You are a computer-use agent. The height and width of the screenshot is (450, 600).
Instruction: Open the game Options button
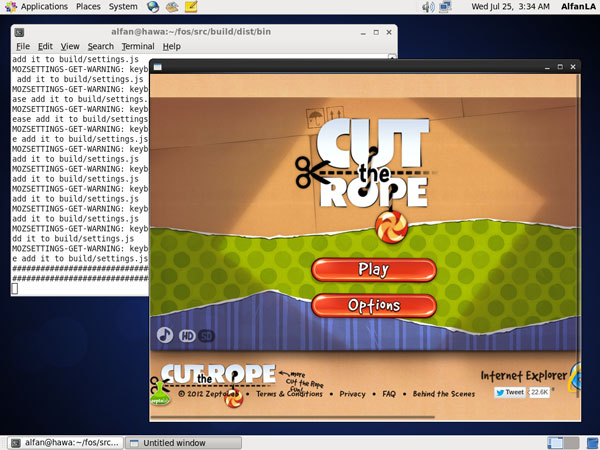coord(374,305)
